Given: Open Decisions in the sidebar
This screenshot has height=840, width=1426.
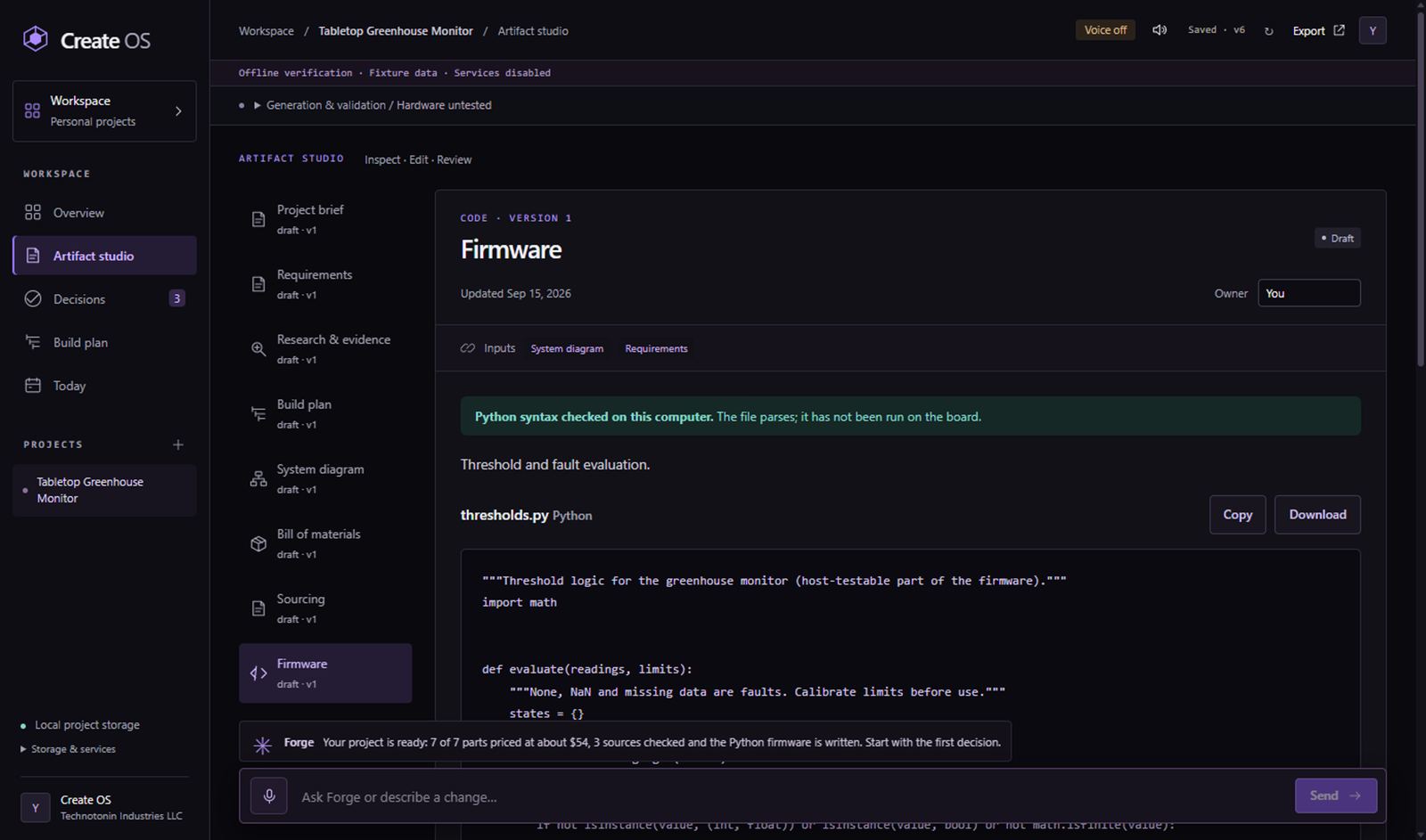Looking at the screenshot, I should pos(104,299).
